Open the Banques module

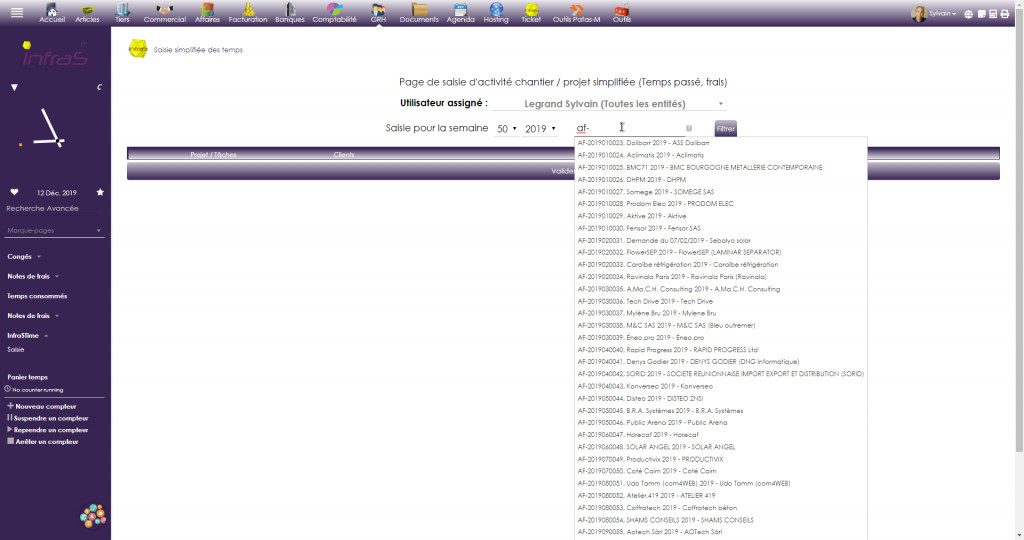(290, 13)
